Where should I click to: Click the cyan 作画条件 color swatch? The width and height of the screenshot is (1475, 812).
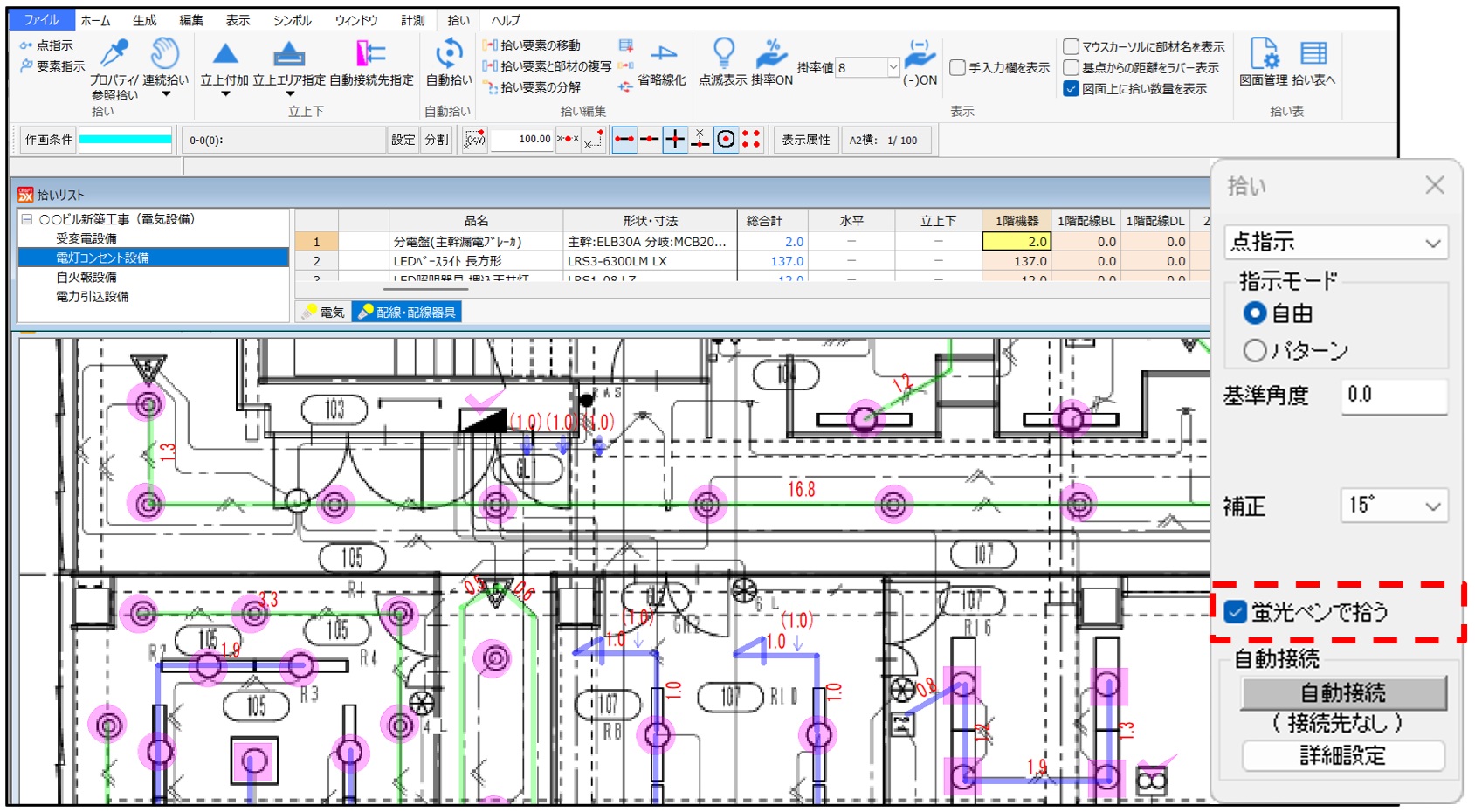click(126, 140)
